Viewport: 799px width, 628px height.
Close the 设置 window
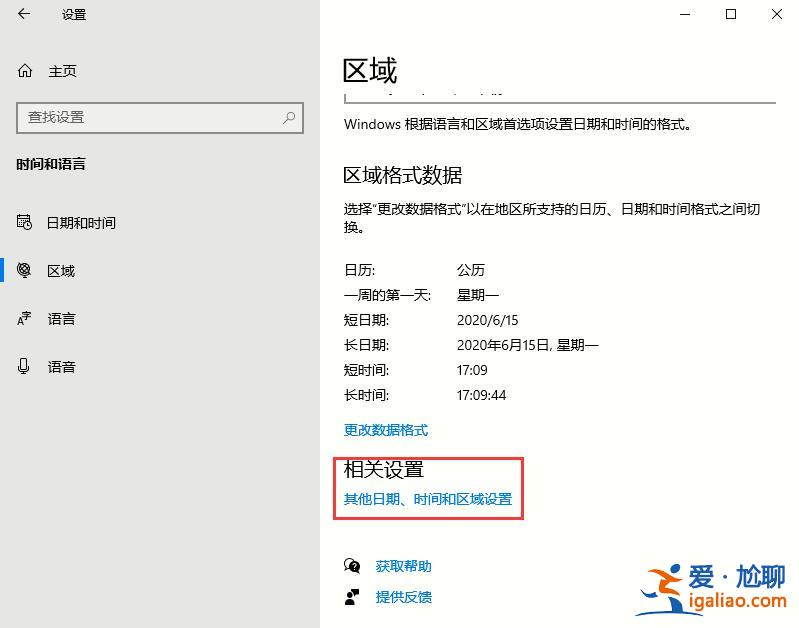click(x=777, y=14)
